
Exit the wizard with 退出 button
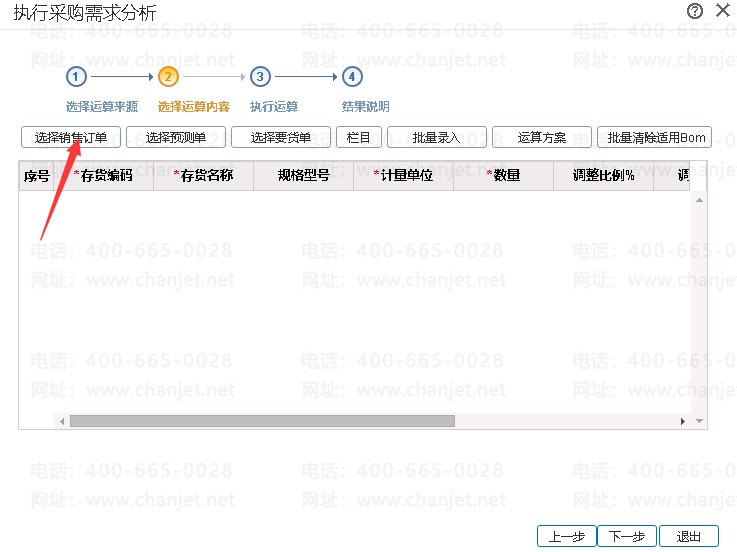coord(689,536)
